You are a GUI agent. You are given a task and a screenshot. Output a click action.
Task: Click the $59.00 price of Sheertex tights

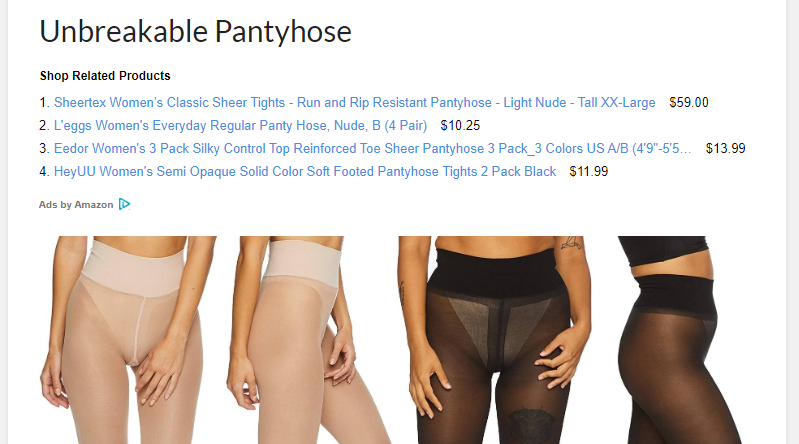pos(689,102)
